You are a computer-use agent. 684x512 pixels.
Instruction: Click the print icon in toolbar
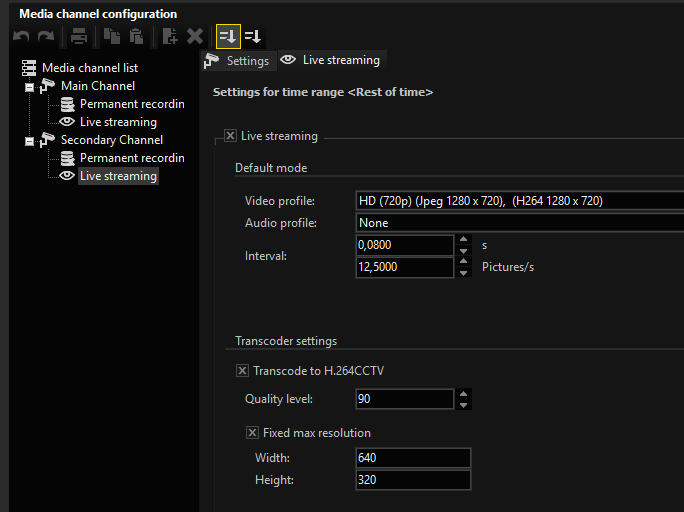pyautogui.click(x=79, y=36)
